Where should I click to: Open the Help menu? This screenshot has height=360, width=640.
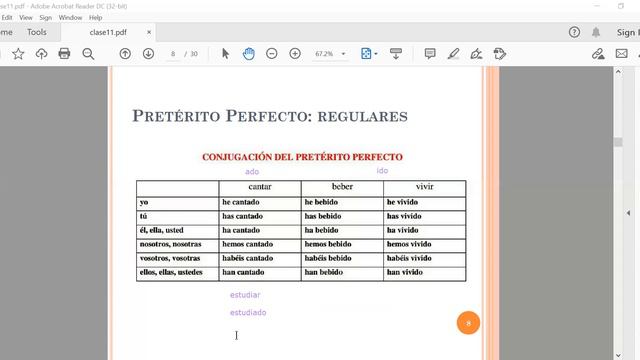click(96, 18)
